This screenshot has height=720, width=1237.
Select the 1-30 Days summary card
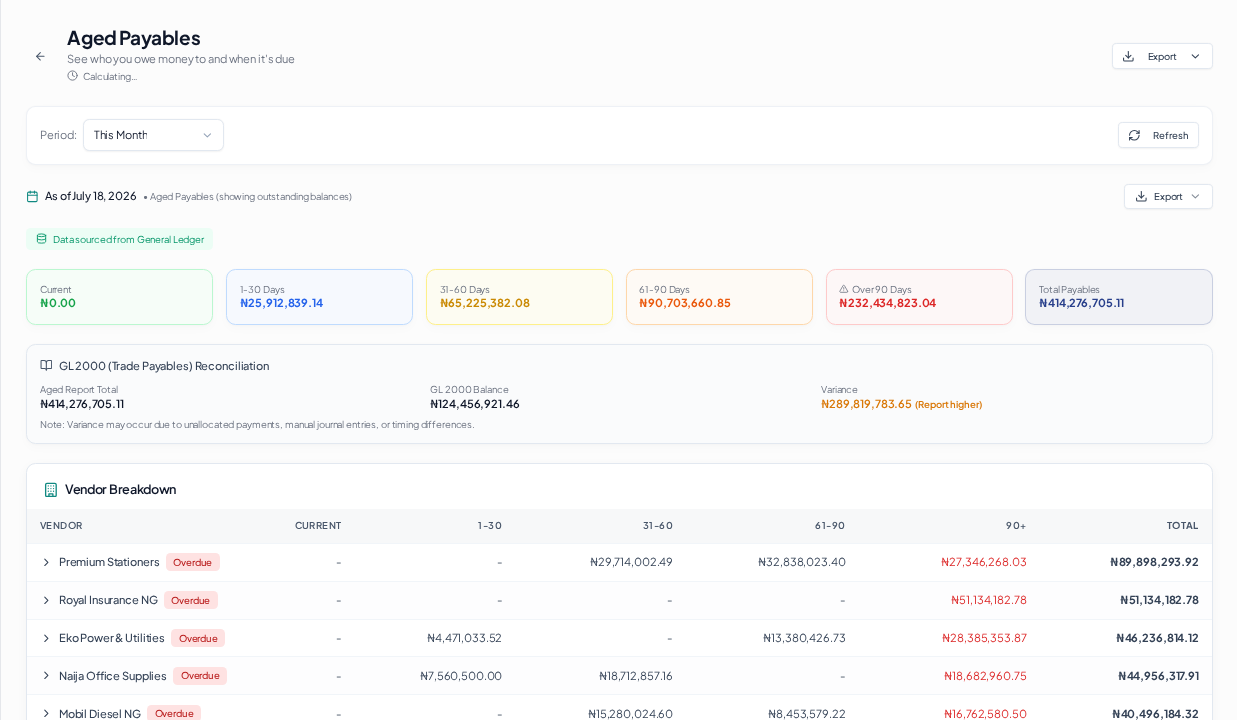click(x=319, y=297)
